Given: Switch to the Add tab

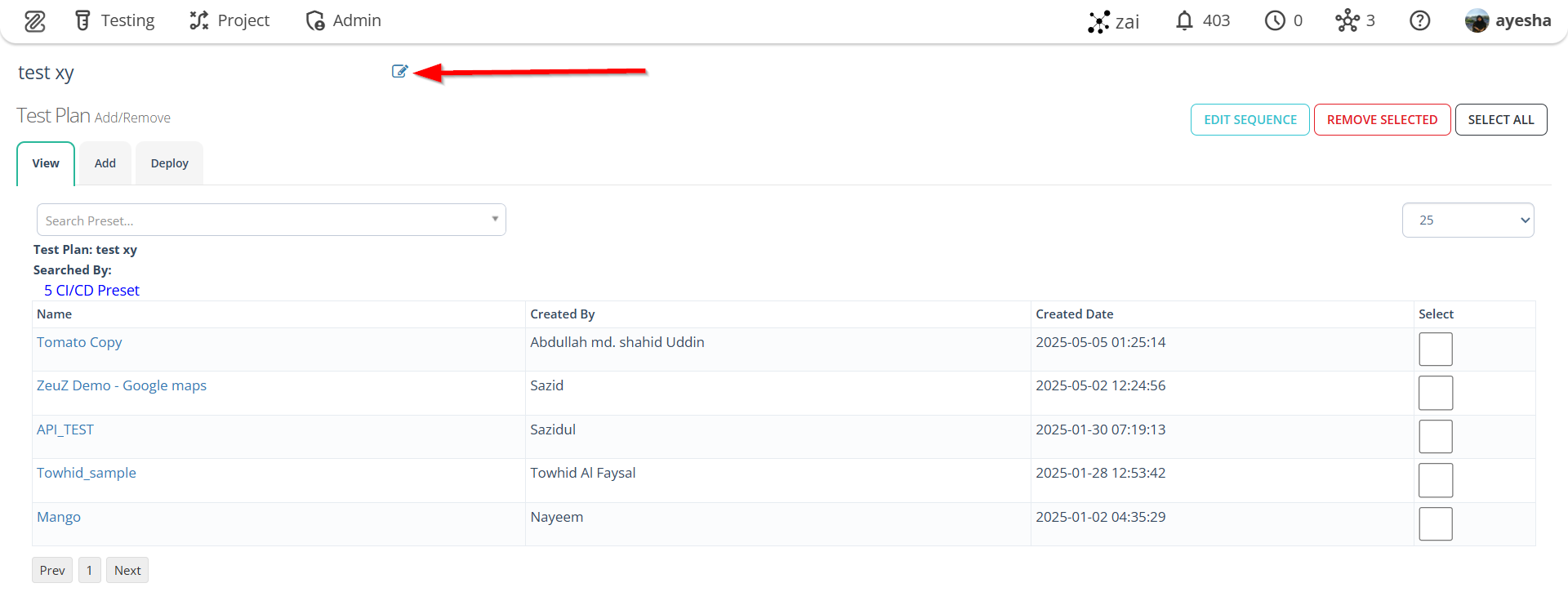Looking at the screenshot, I should coord(105,163).
